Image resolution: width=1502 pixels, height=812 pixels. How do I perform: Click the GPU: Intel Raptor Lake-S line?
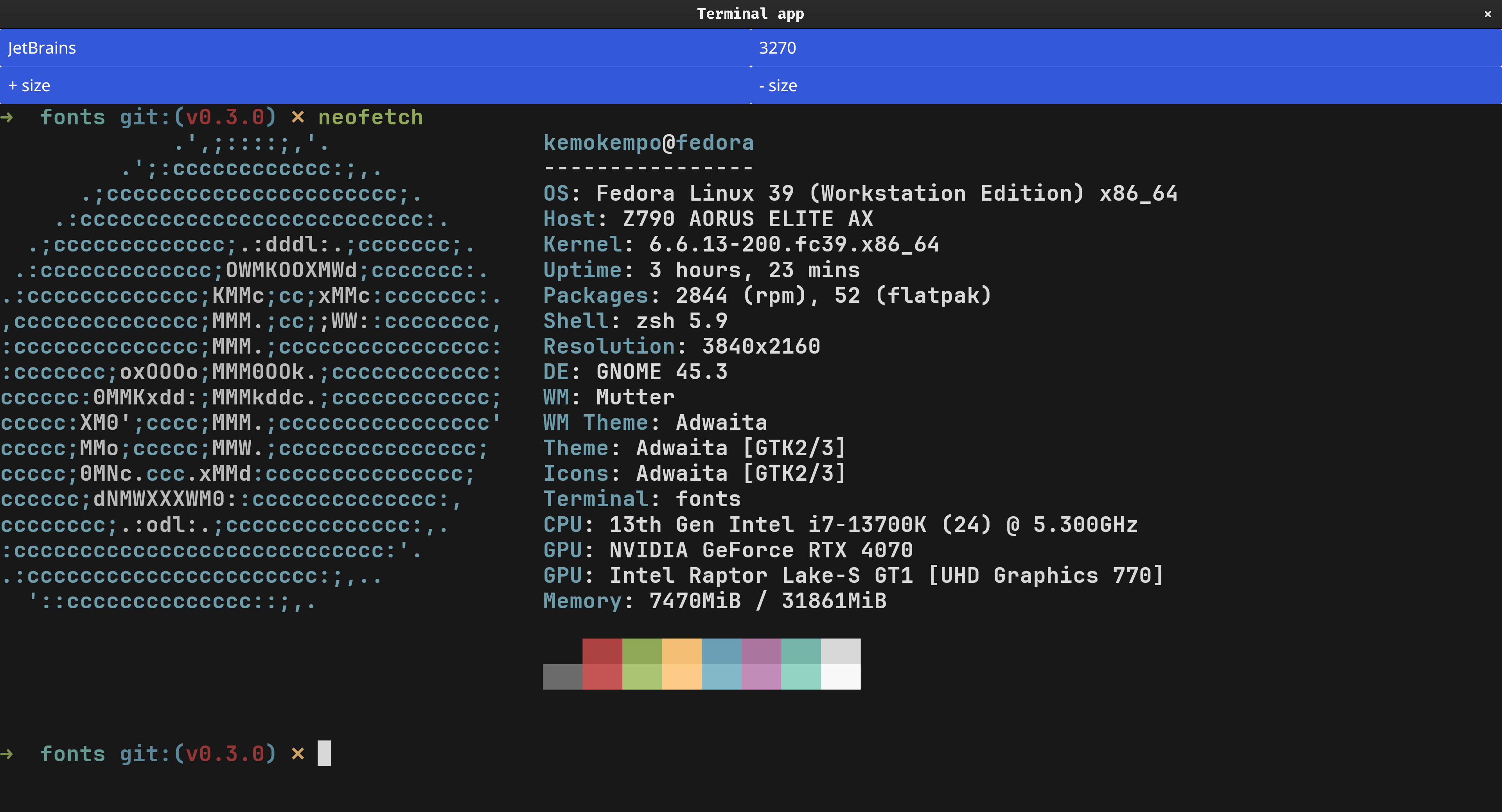[853, 575]
